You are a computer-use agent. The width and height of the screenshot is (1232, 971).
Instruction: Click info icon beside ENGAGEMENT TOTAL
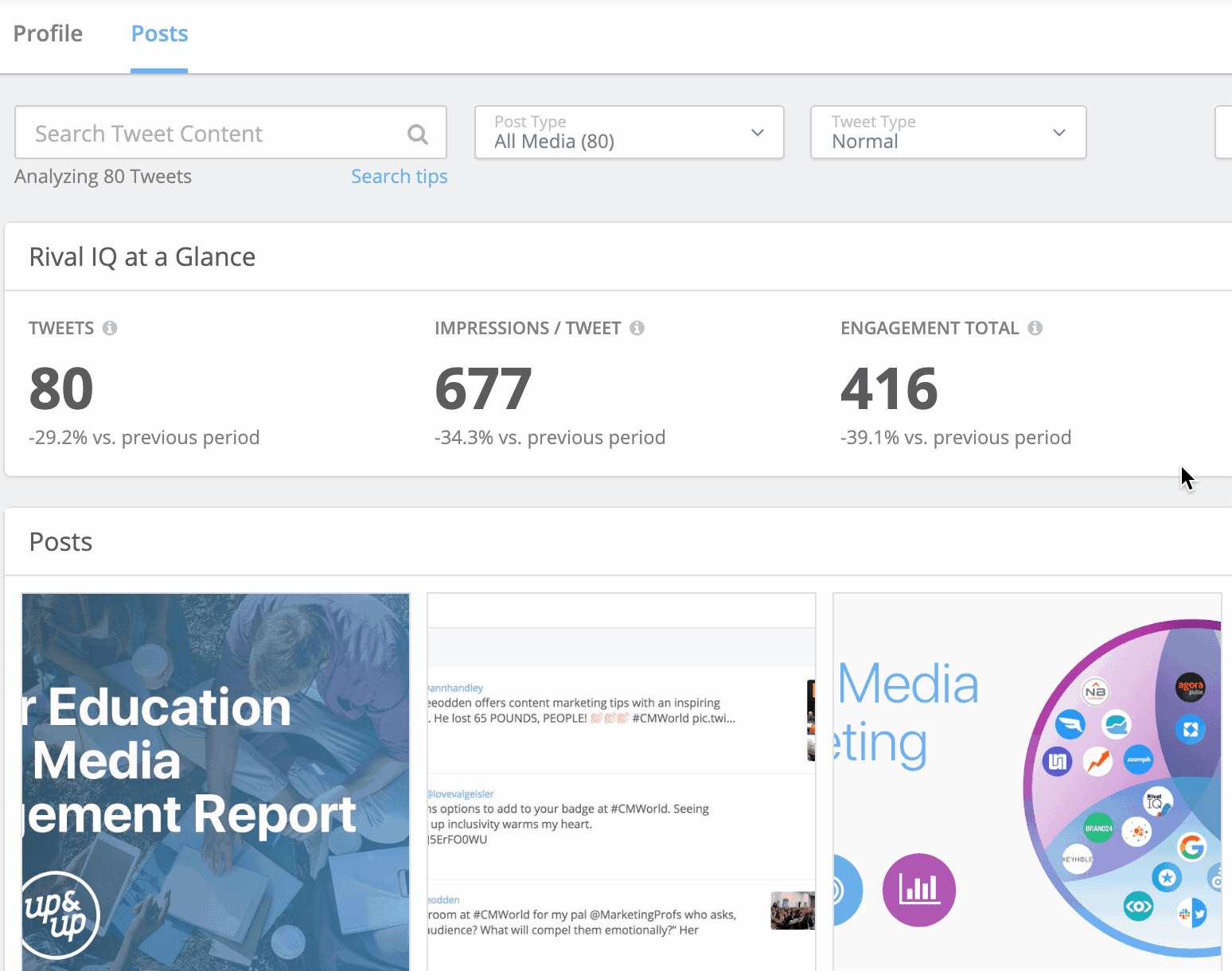pos(1035,328)
